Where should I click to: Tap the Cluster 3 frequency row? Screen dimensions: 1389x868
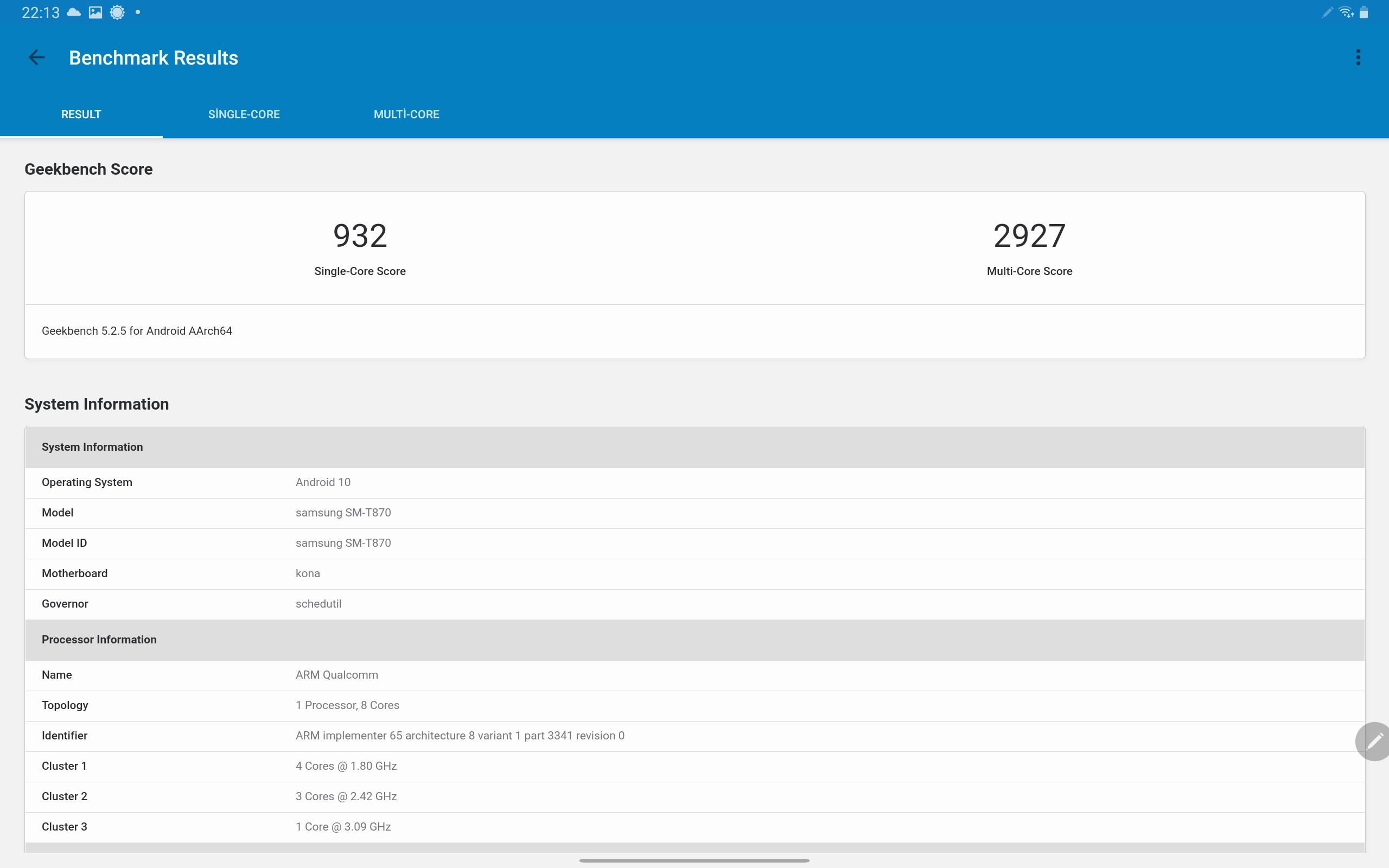pyautogui.click(x=694, y=827)
